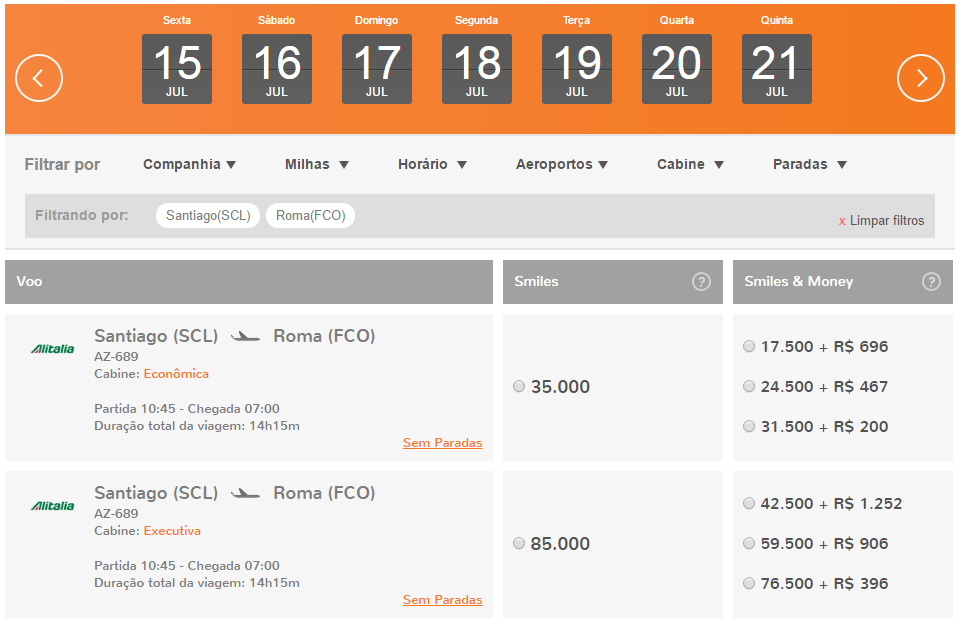
Task: Select Quarta 20 JUL date
Action: [x=677, y=68]
